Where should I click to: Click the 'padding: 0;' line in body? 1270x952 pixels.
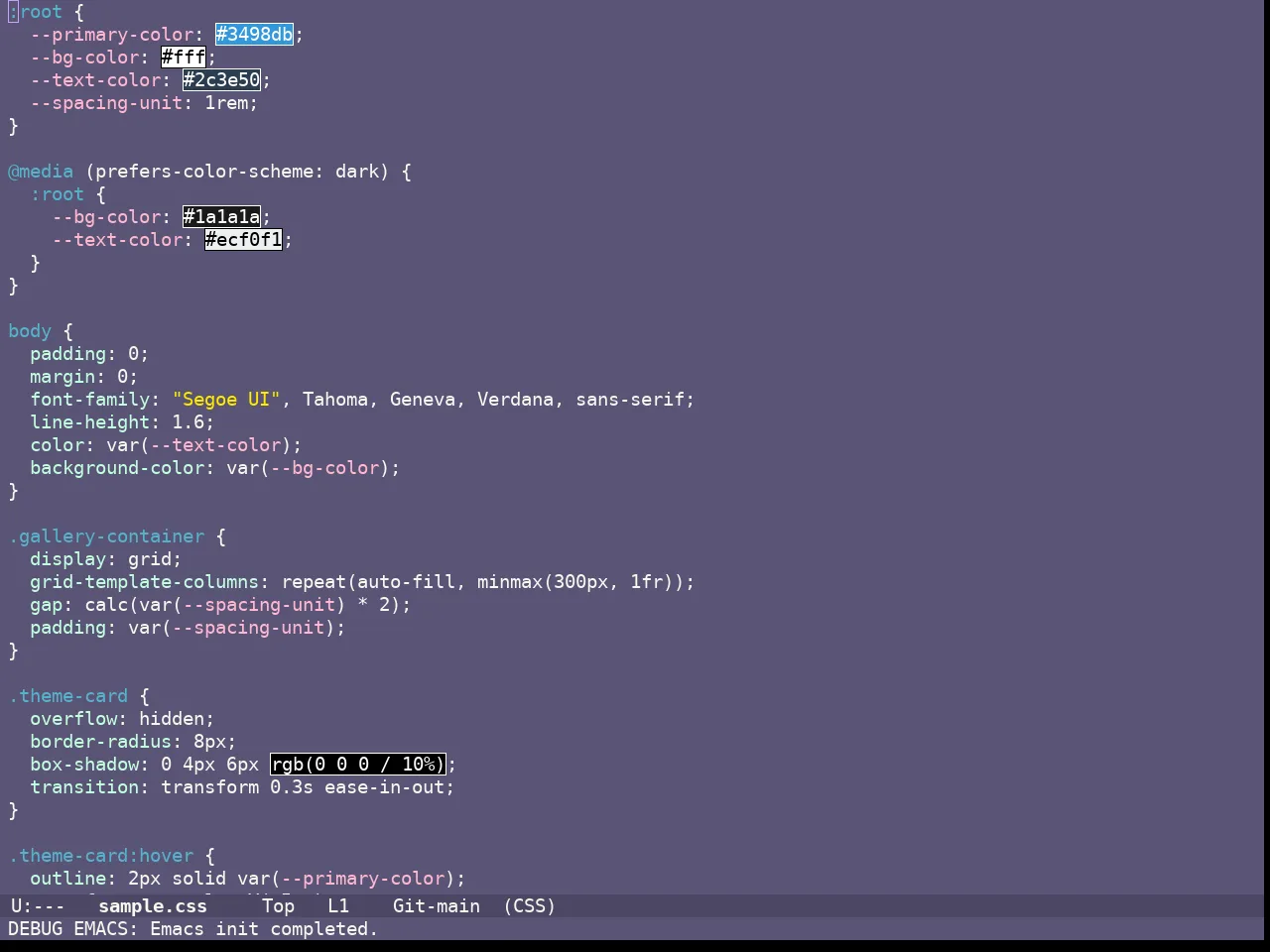point(89,354)
